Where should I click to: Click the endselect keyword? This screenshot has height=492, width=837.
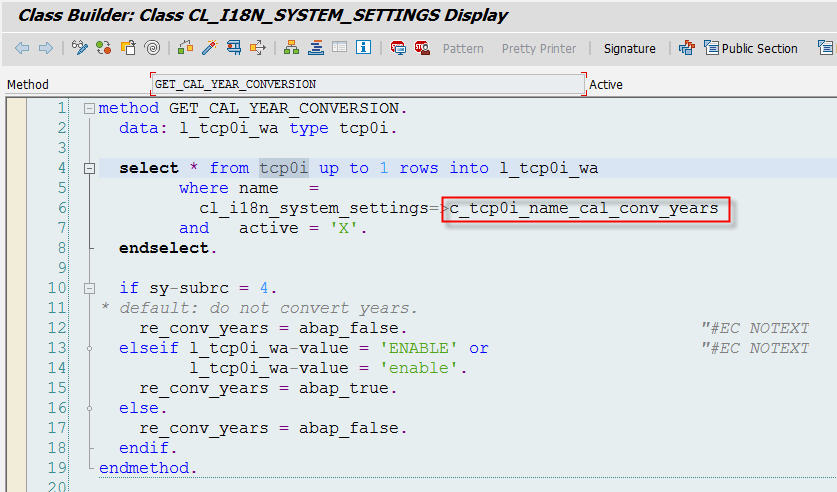point(164,248)
